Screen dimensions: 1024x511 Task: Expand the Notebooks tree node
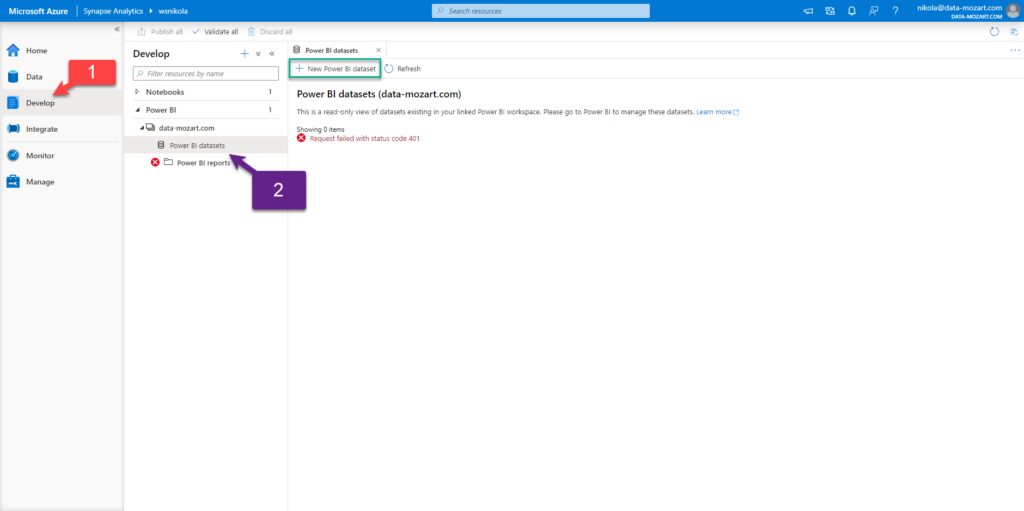[136, 92]
